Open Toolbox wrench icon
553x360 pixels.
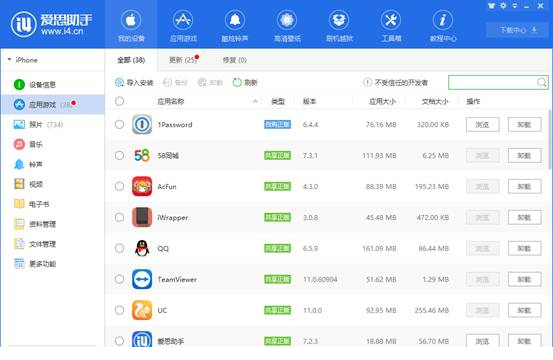pyautogui.click(x=391, y=20)
